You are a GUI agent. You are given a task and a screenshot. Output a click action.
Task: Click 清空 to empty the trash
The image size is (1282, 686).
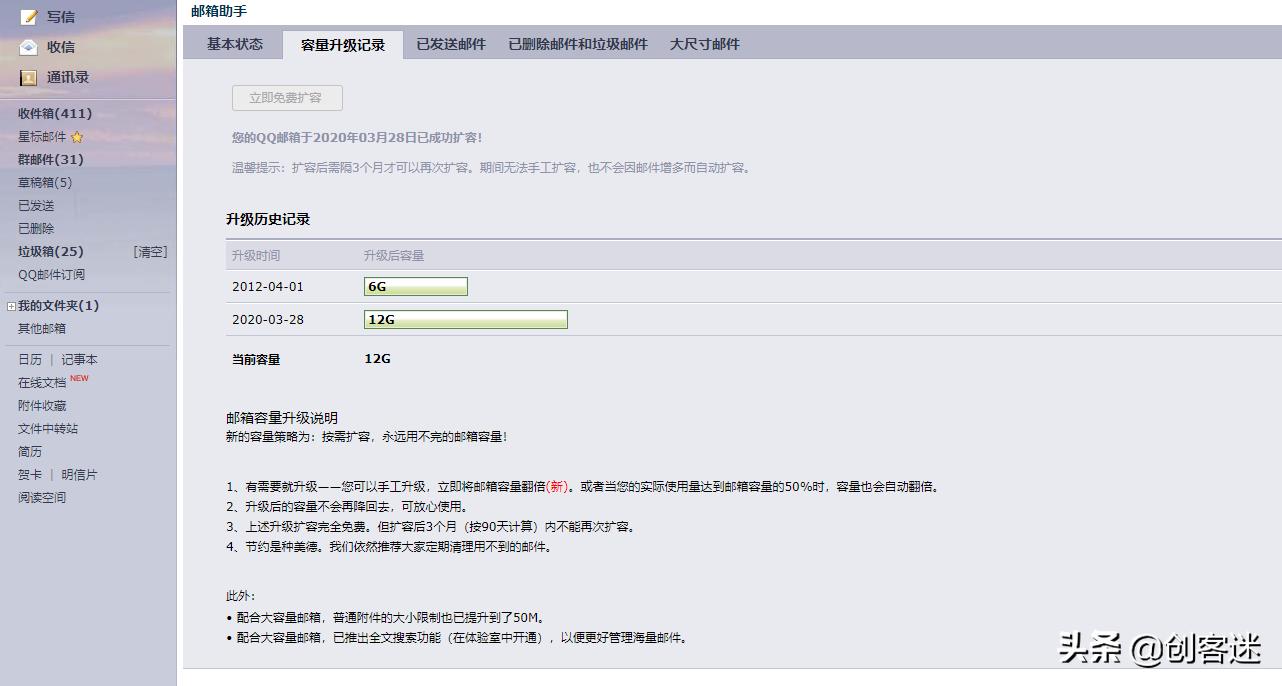(x=150, y=251)
